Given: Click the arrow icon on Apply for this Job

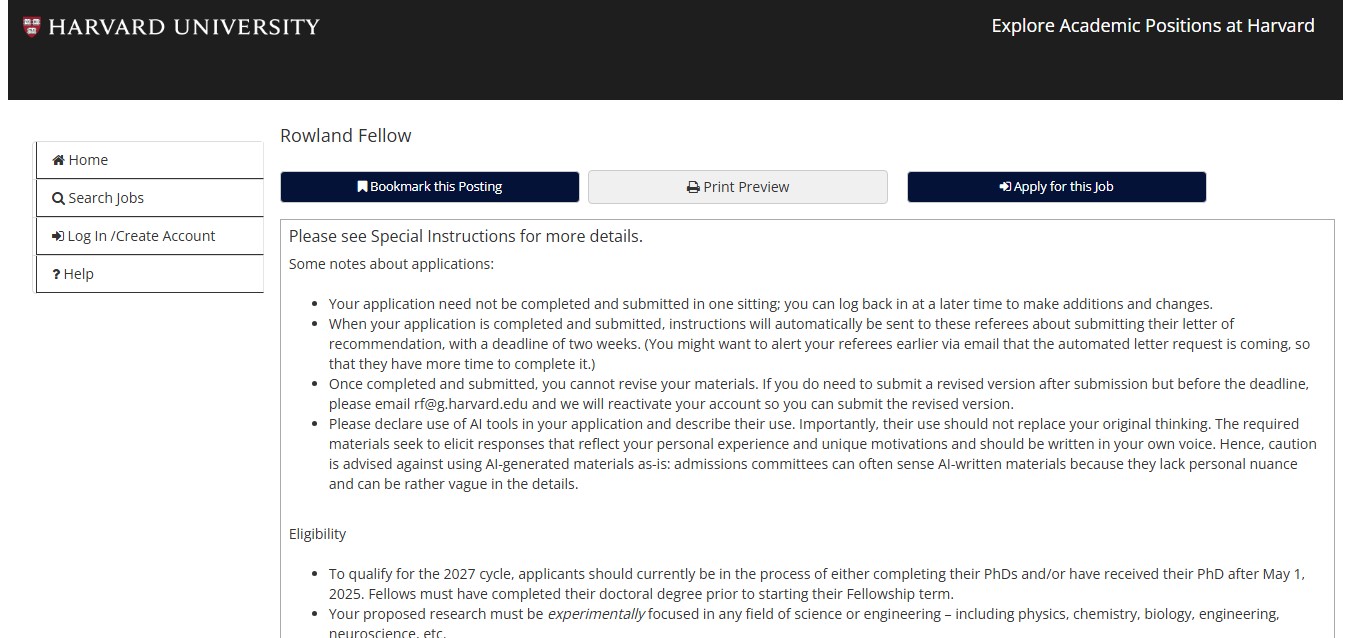Looking at the screenshot, I should pyautogui.click(x=1005, y=187).
